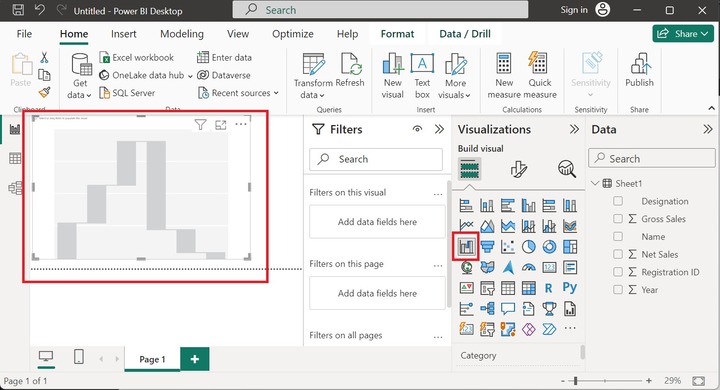Screen dimensions: 720x390
Task: Choose the Decomposition tree visual
Action: pos(487,309)
